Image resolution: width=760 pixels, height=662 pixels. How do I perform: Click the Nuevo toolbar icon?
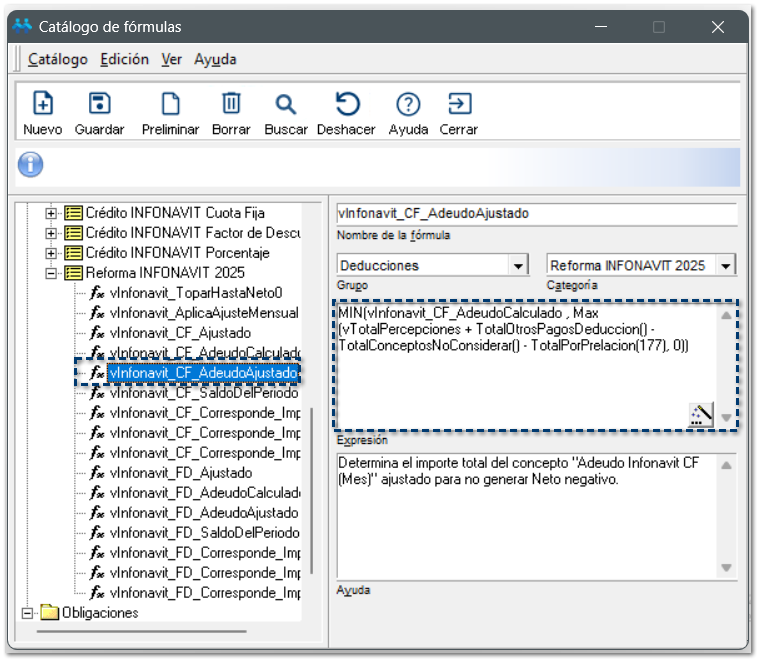coord(43,105)
